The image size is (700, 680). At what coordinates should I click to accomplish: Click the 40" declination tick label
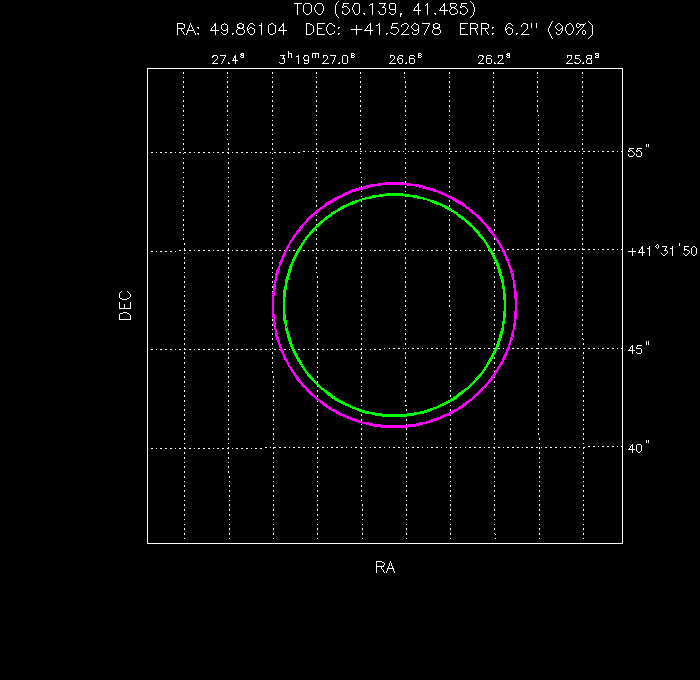click(x=638, y=448)
